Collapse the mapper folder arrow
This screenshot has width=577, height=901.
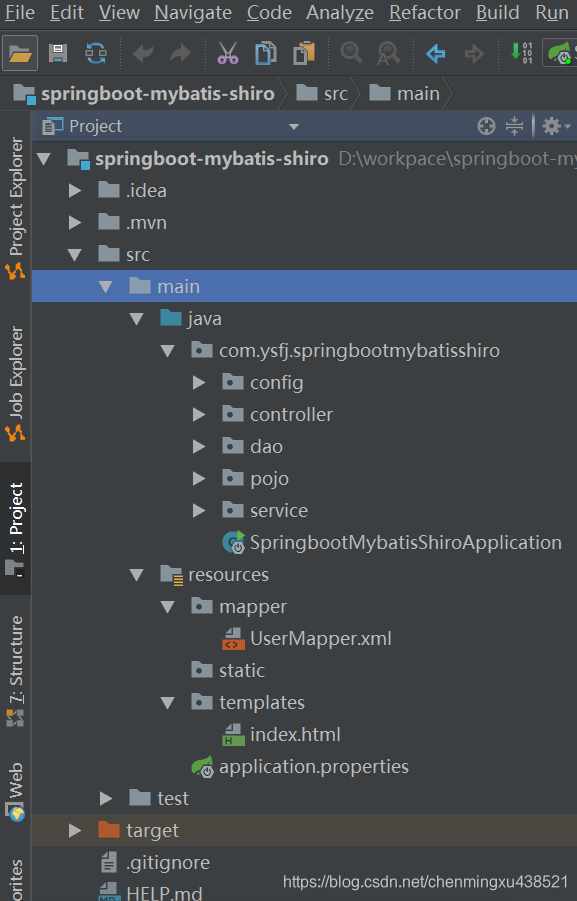(168, 607)
